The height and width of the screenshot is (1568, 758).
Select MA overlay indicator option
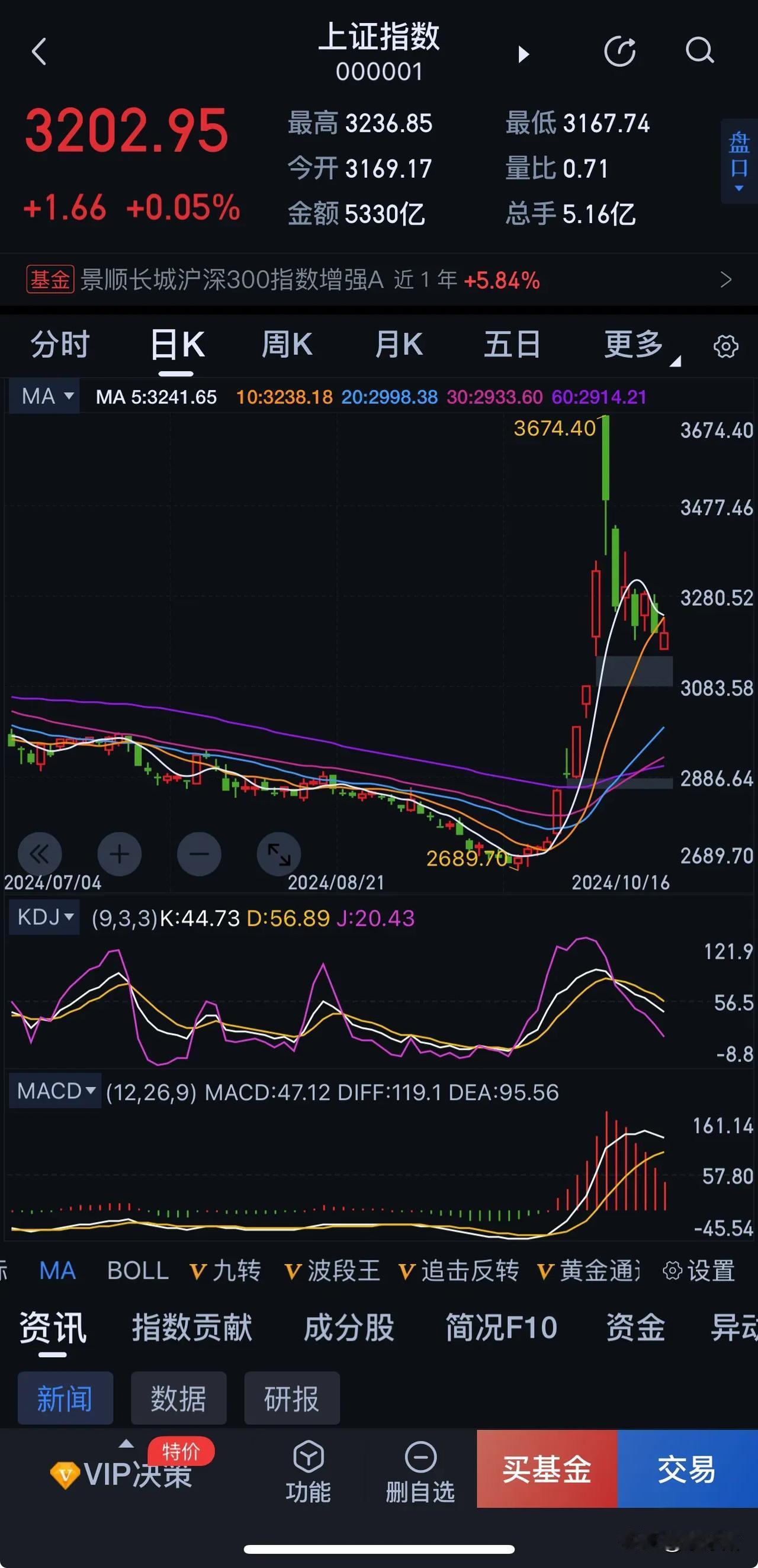click(x=57, y=1271)
